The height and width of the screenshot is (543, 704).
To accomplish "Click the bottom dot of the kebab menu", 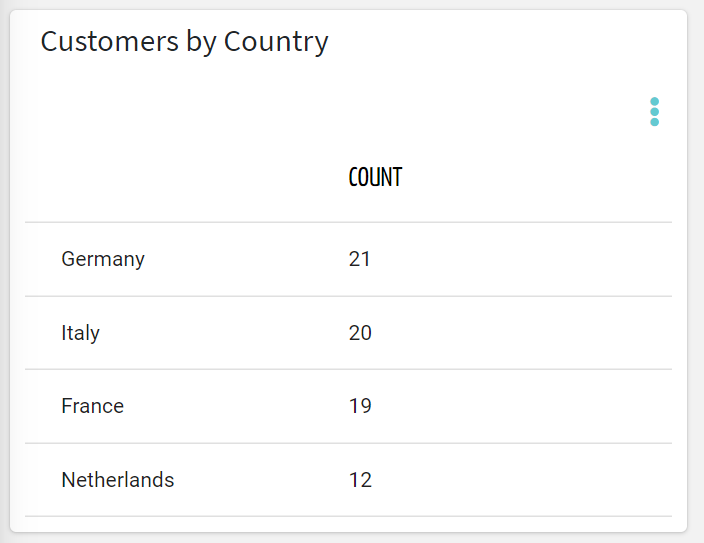I will click(x=654, y=122).
